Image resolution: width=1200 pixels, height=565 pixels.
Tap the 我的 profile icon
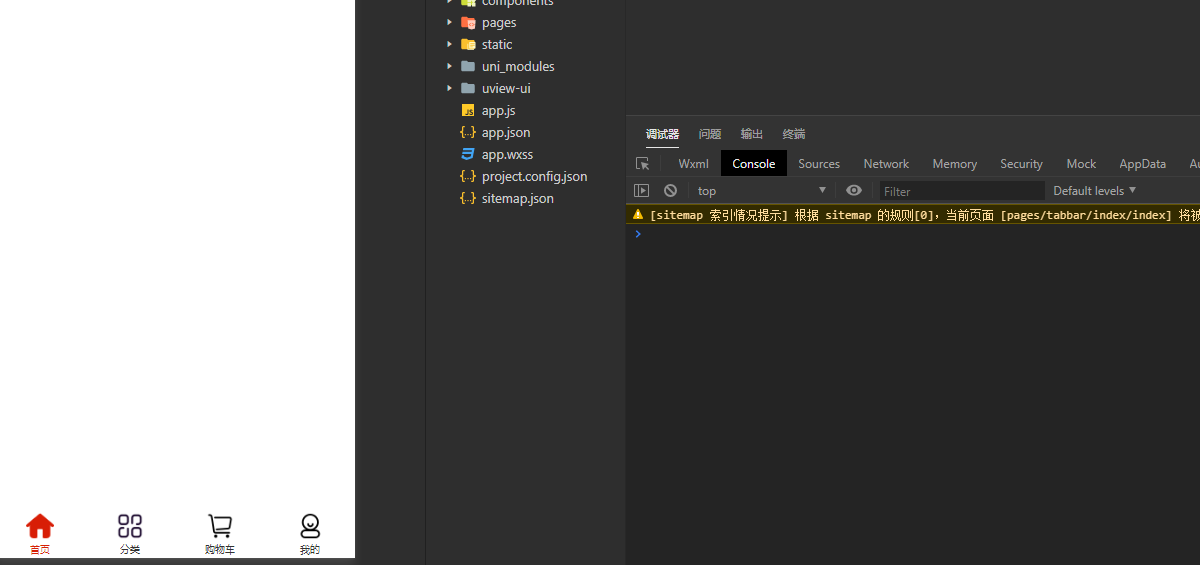tap(310, 526)
